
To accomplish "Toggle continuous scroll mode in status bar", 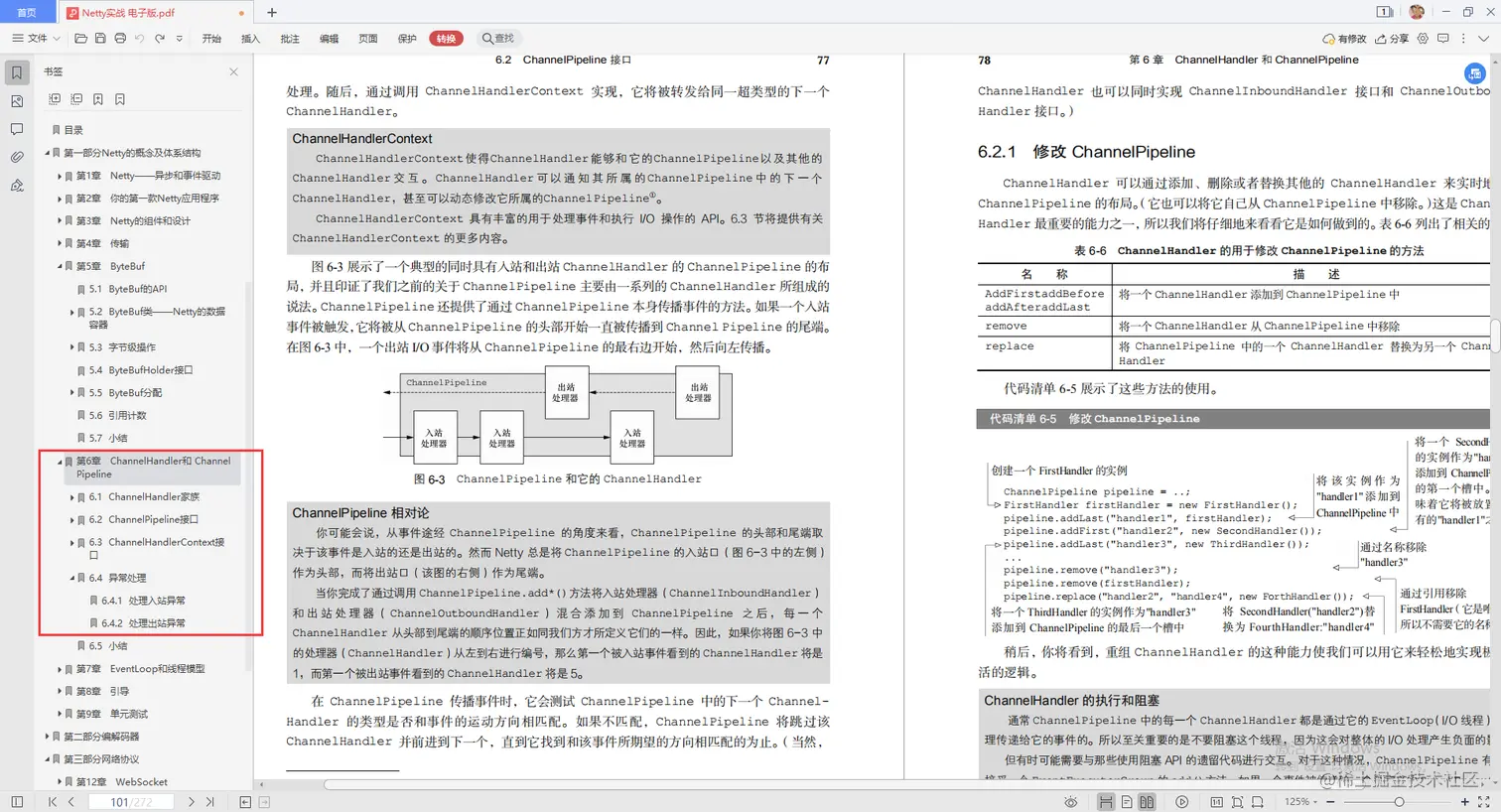I will (x=1107, y=802).
